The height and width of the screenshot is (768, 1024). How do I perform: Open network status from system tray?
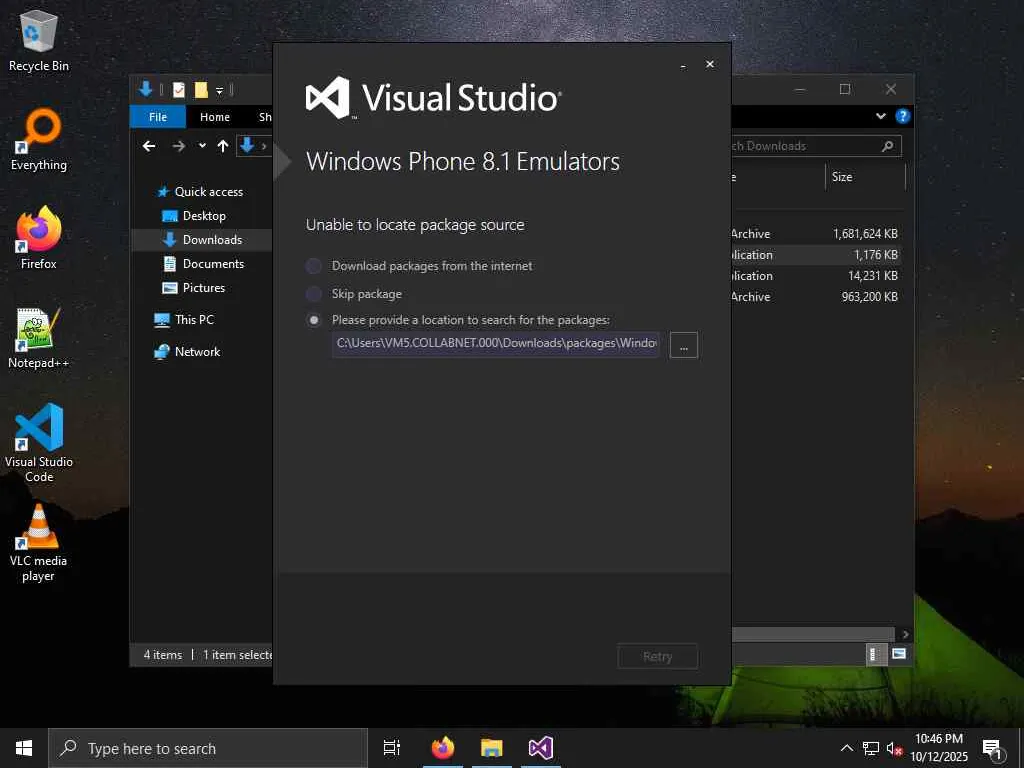[x=871, y=748]
